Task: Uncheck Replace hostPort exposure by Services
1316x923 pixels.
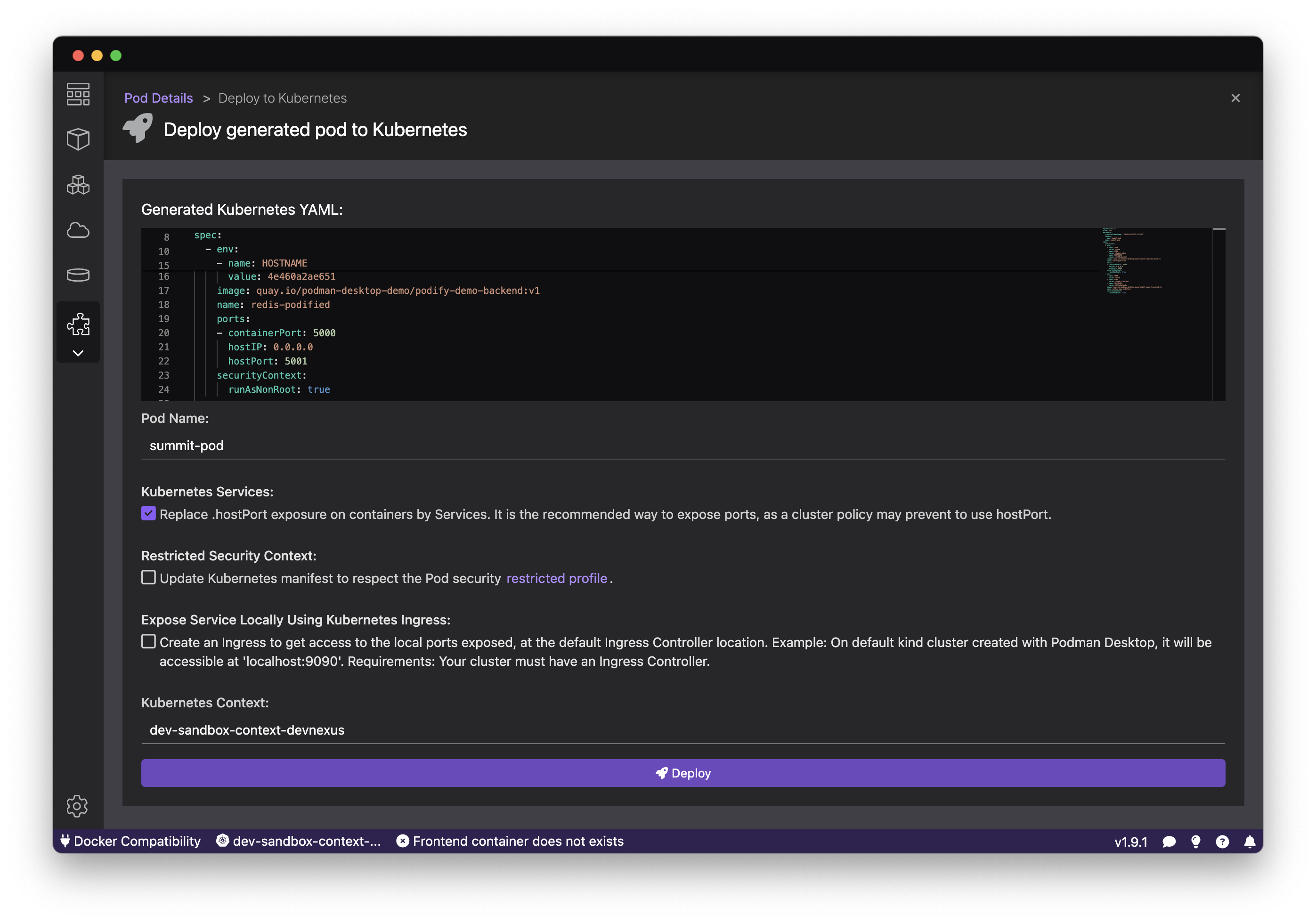Action: [x=148, y=513]
